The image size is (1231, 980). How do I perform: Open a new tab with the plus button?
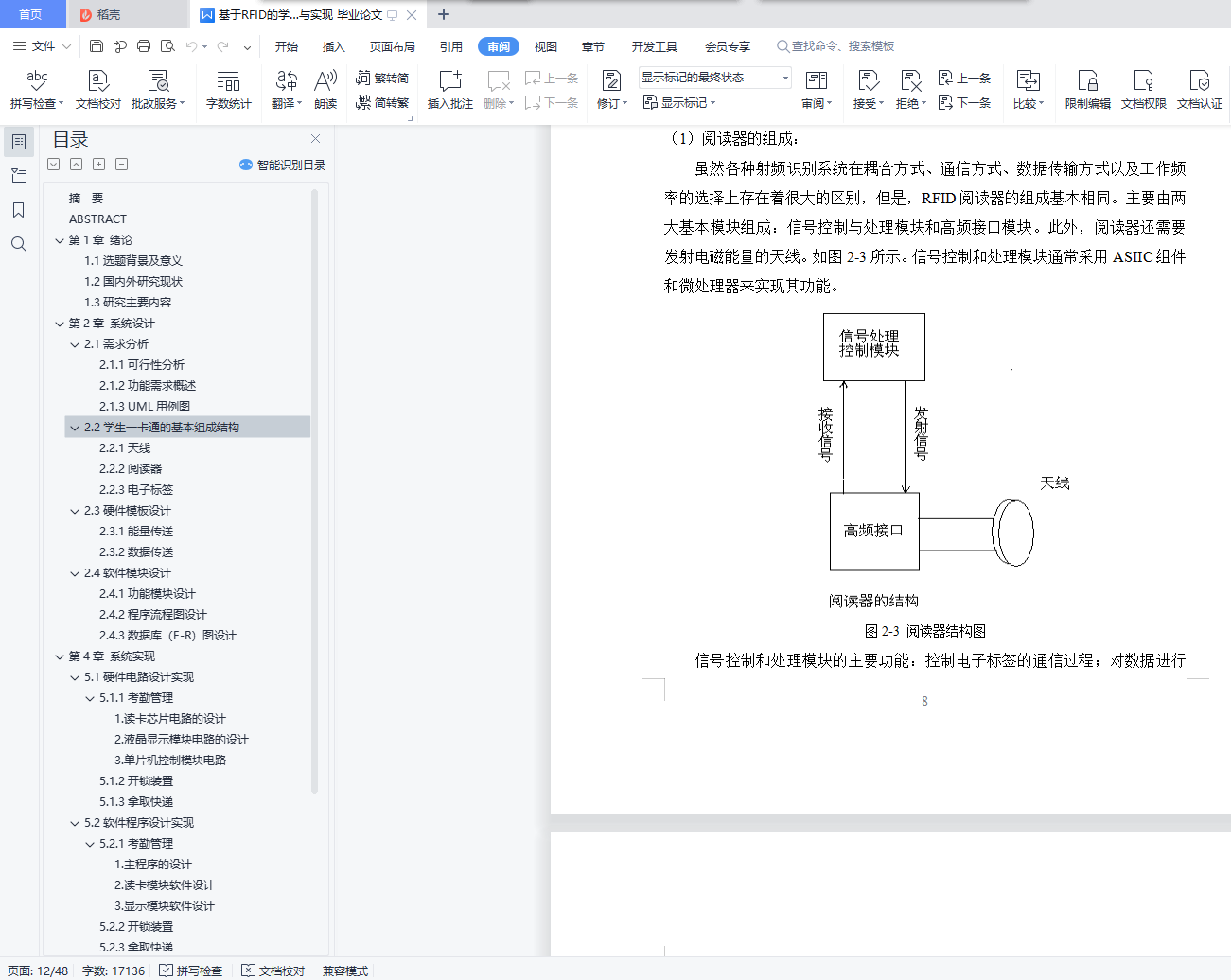(444, 14)
